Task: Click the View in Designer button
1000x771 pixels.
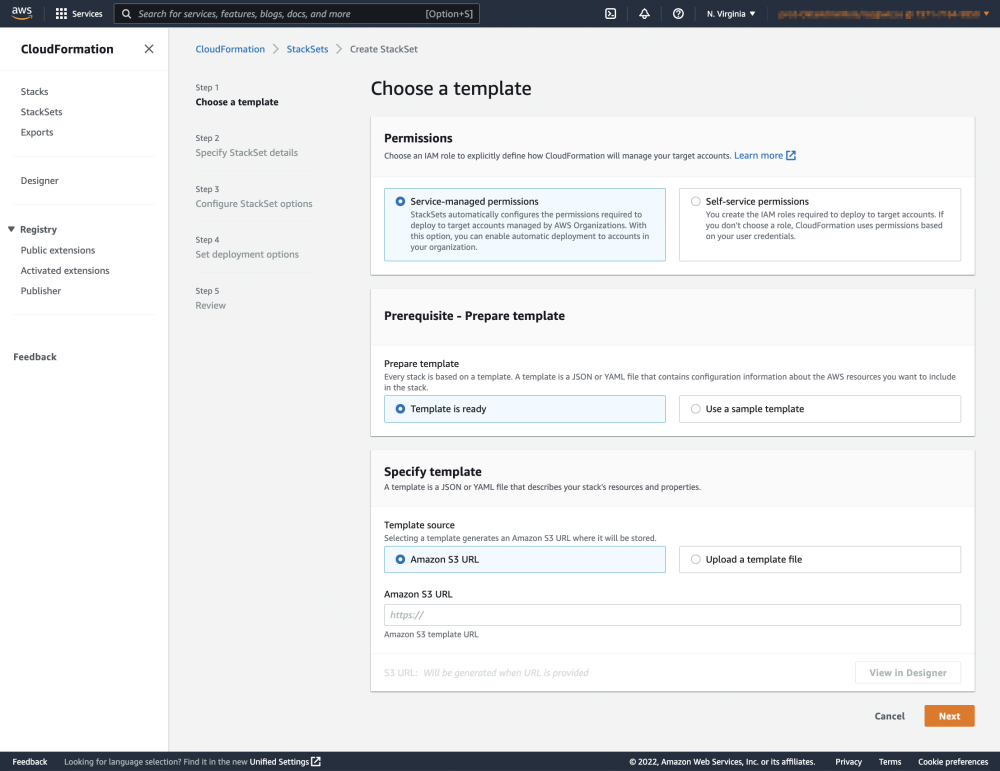Action: [908, 673]
